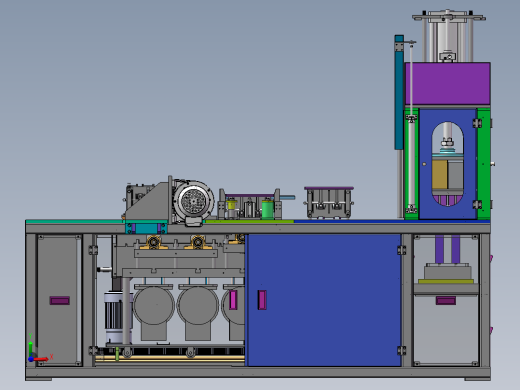Image resolution: width=520 pixels, height=390 pixels.
Task: Click the teal mounting block below the blower bracket
Action: (146, 229)
